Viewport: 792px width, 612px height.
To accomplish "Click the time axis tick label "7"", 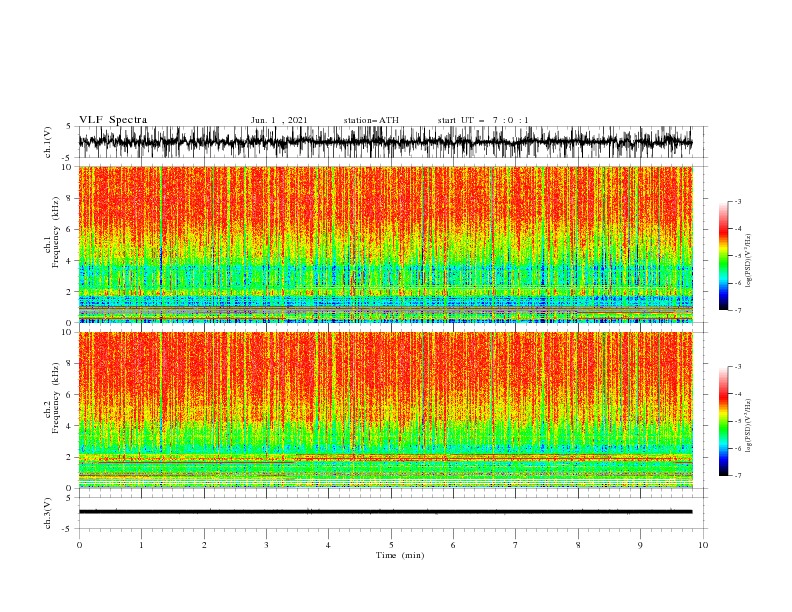I will 516,545.
